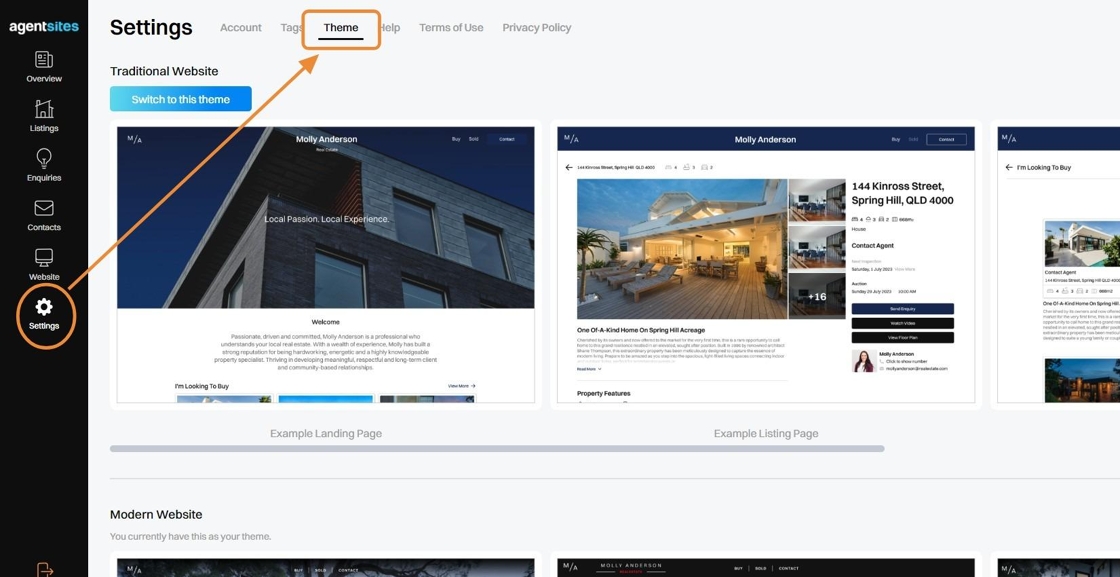Open the Website monitor icon
Viewport: 1120px width, 577px height.
tap(44, 257)
